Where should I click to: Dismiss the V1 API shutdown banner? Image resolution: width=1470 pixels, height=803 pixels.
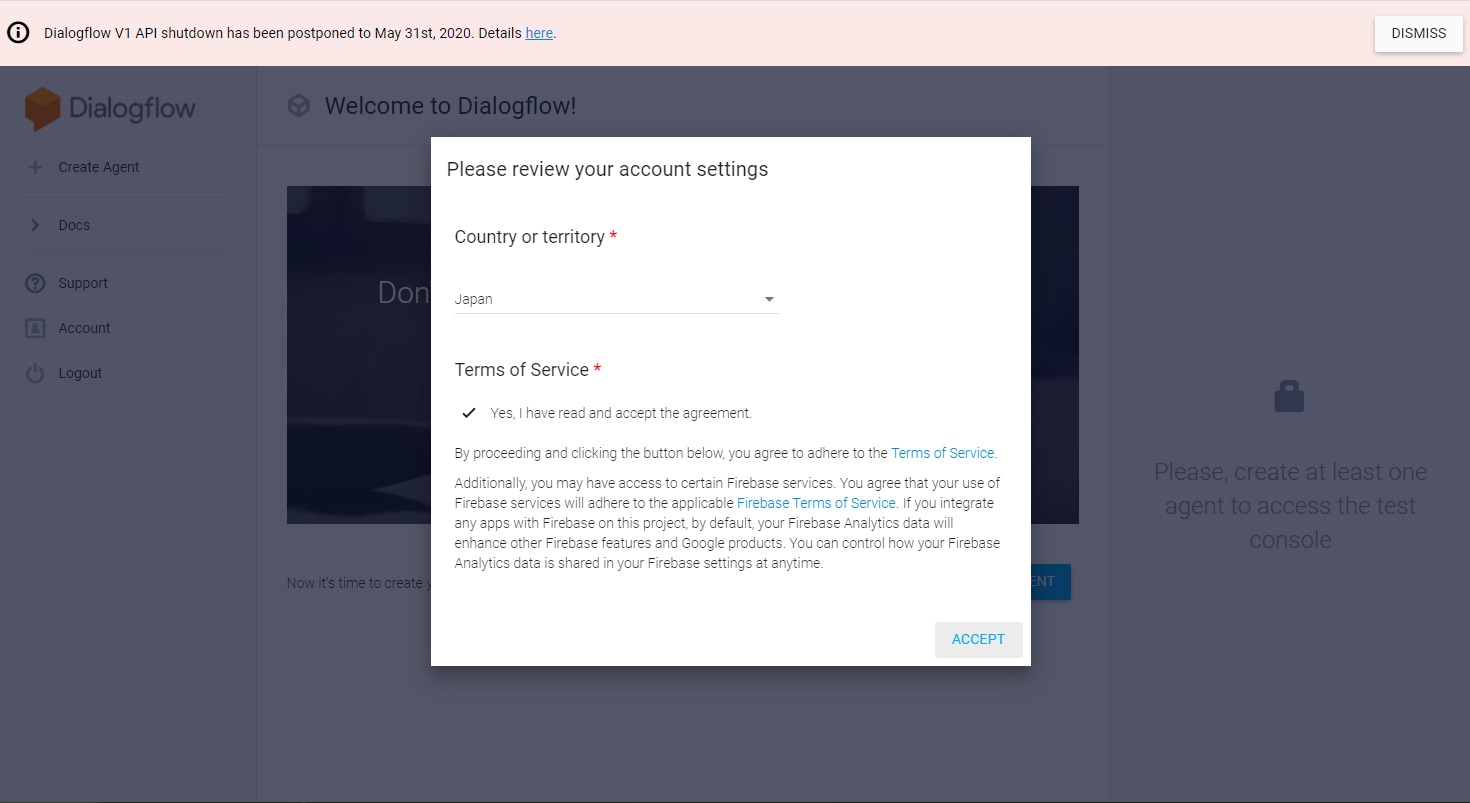coord(1419,33)
